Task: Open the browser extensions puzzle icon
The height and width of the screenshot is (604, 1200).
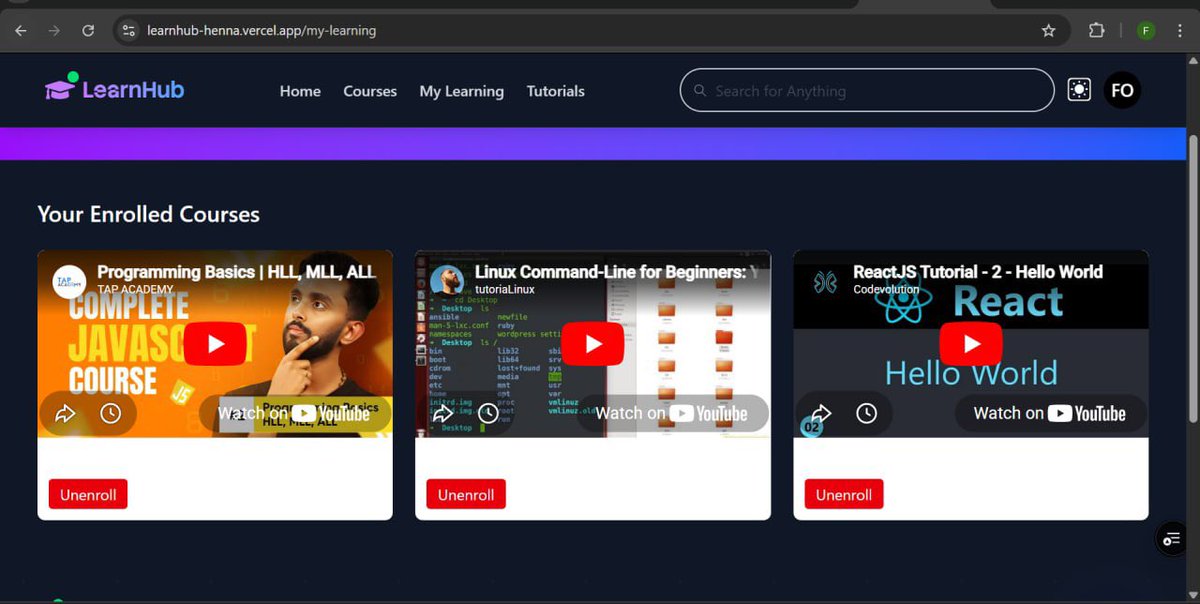Action: point(1097,31)
